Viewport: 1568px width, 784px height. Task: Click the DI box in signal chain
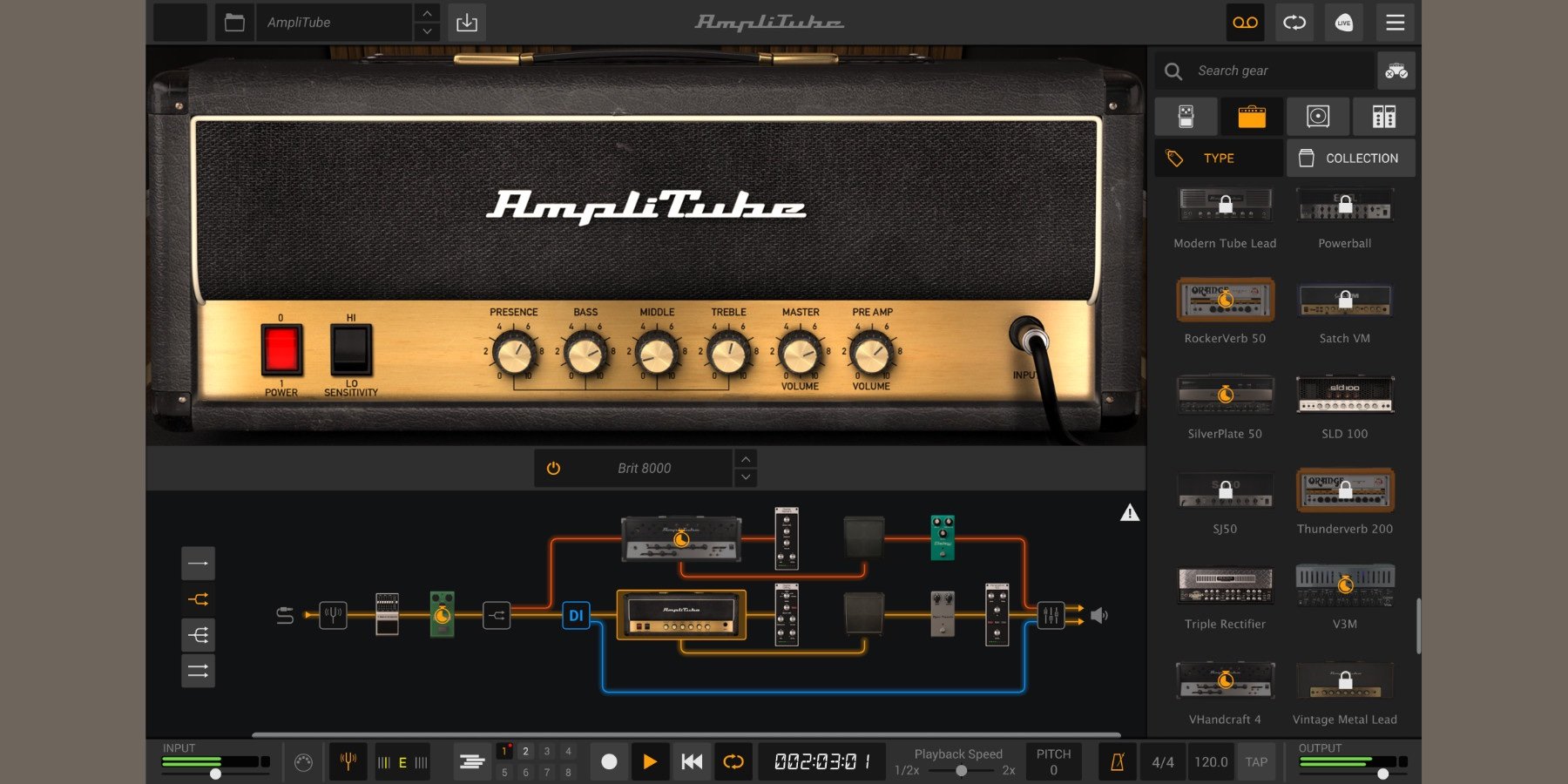(576, 616)
